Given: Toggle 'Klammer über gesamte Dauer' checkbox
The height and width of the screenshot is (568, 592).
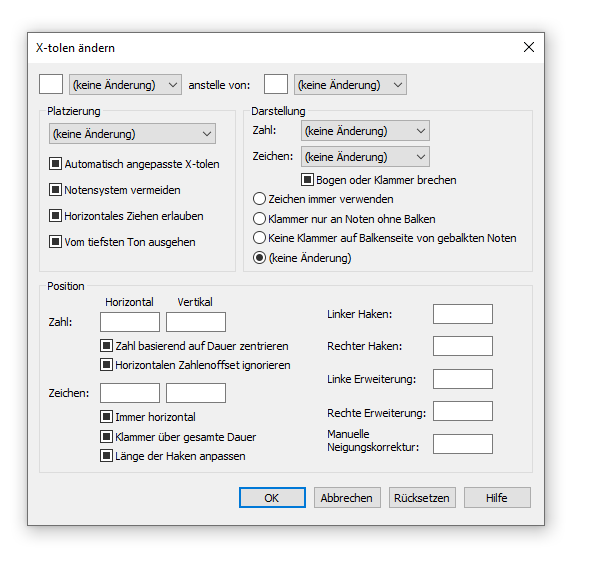Looking at the screenshot, I should 106,437.
